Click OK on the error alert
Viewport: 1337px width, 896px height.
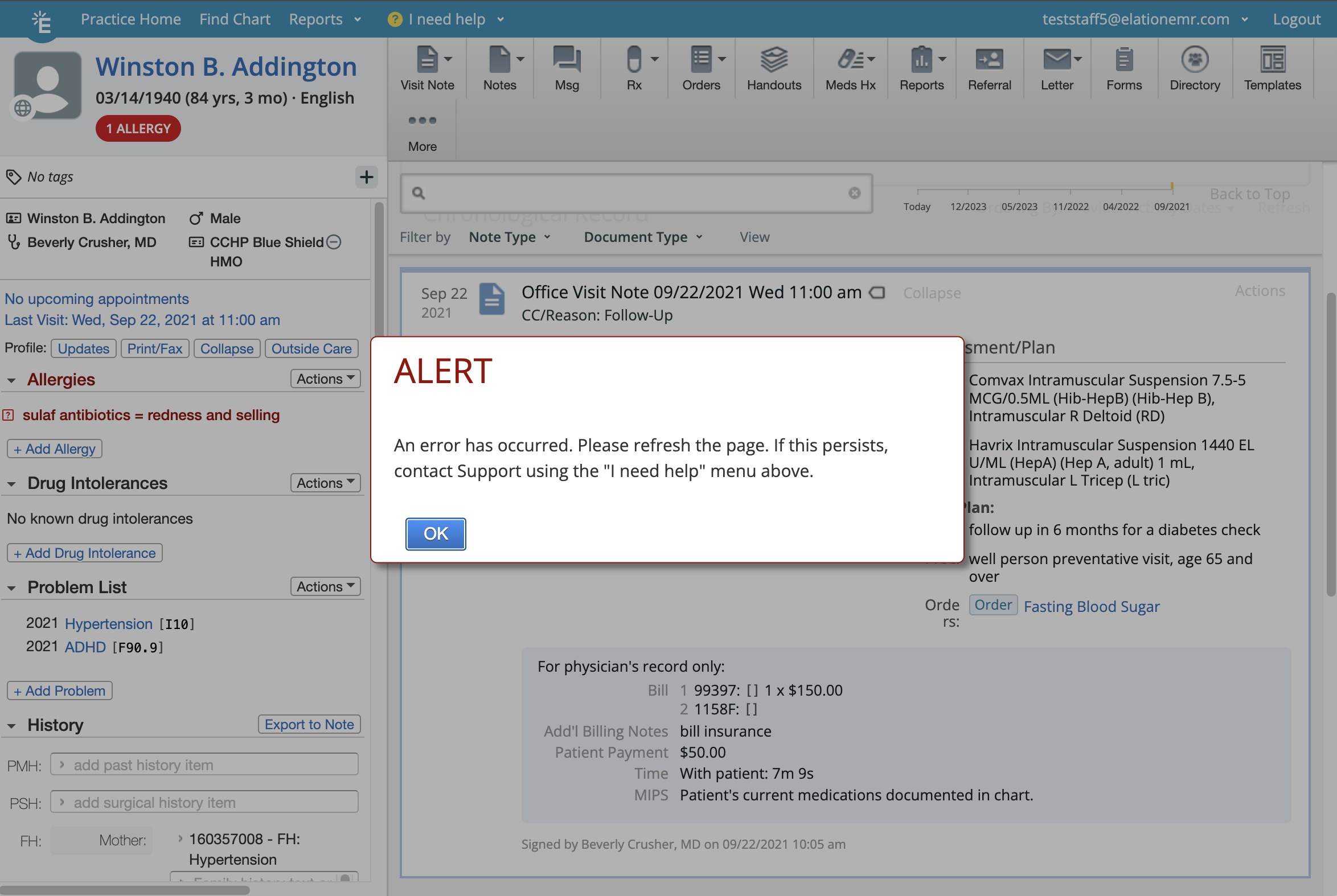click(x=436, y=534)
